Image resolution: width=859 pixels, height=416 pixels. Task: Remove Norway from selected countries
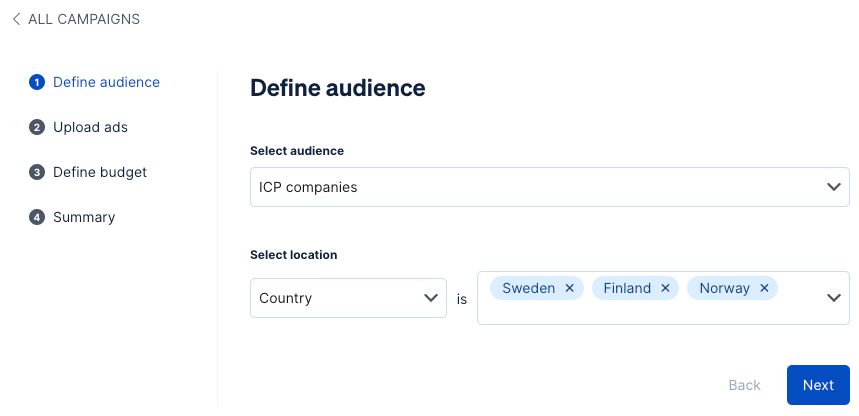pyautogui.click(x=764, y=288)
